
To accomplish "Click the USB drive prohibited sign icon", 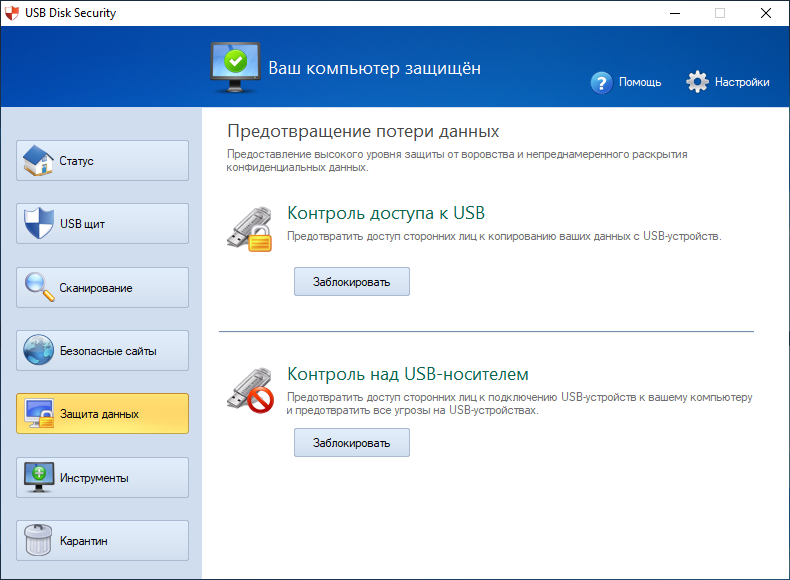I will click(x=250, y=391).
